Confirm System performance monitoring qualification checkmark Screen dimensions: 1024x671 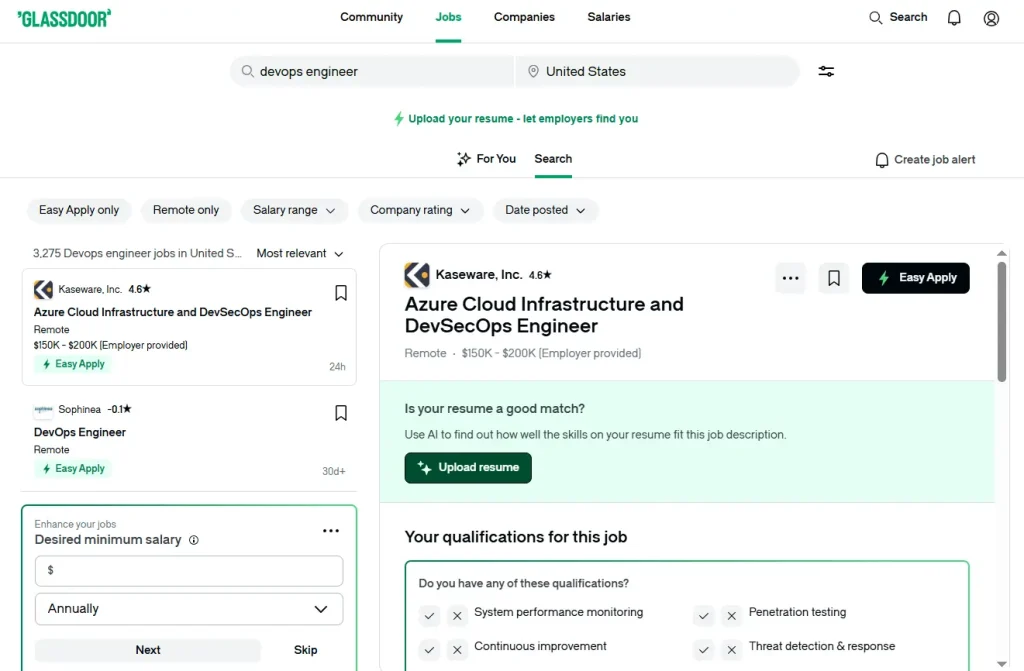tap(429, 615)
